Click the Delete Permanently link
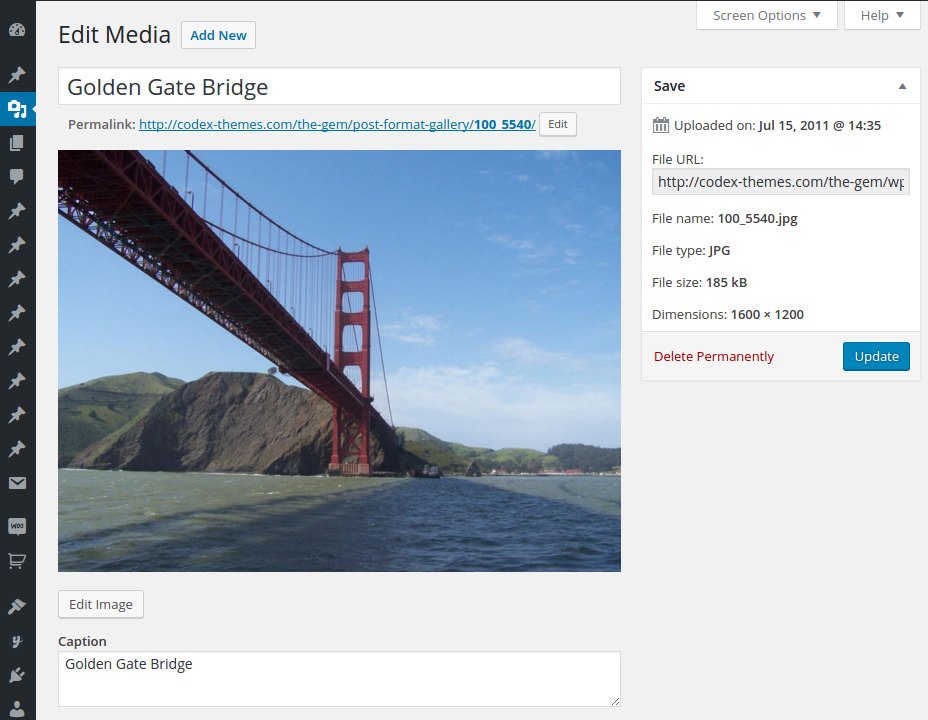The height and width of the screenshot is (720, 928). click(x=714, y=357)
